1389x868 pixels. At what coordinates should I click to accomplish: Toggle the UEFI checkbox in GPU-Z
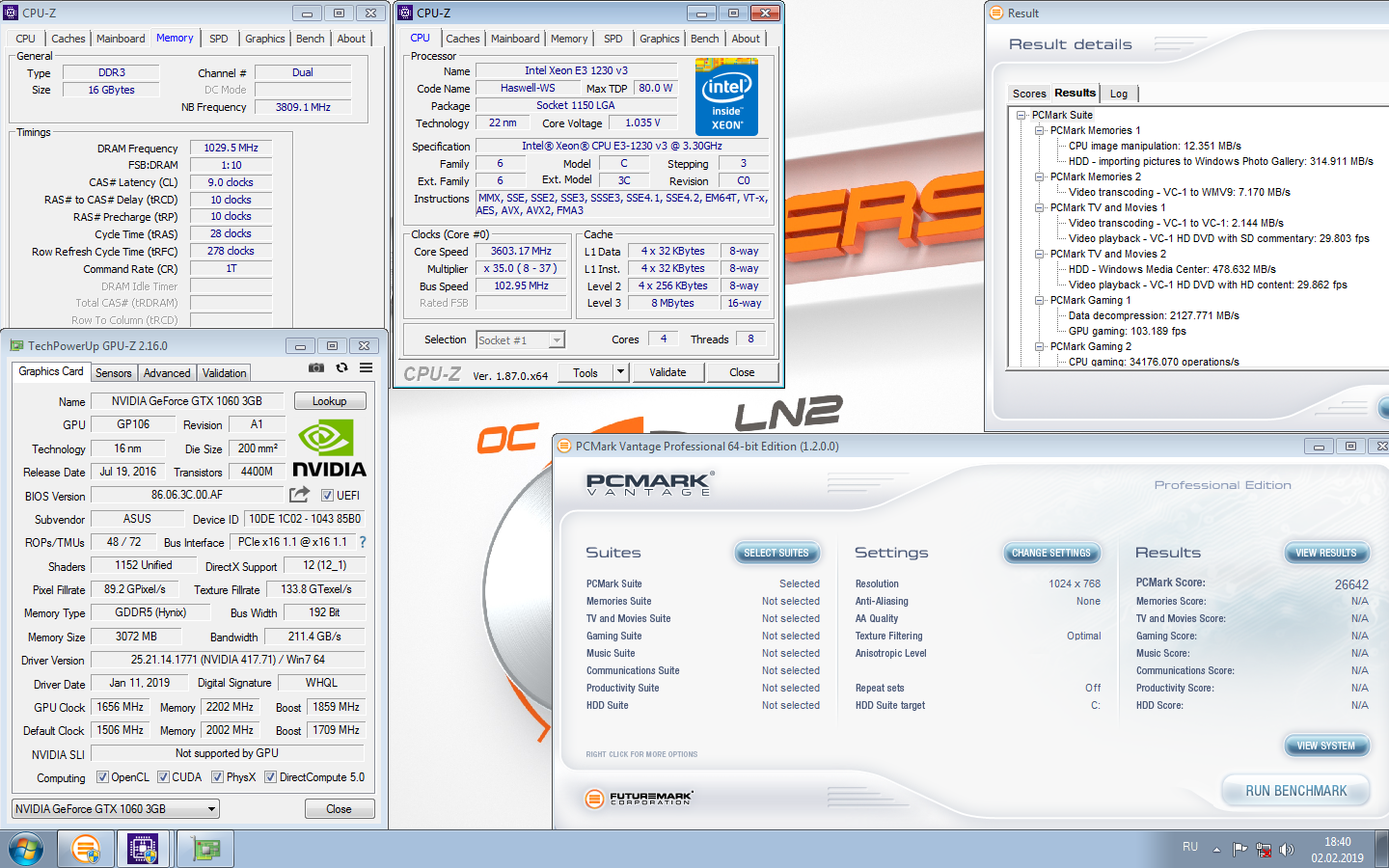pos(327,496)
